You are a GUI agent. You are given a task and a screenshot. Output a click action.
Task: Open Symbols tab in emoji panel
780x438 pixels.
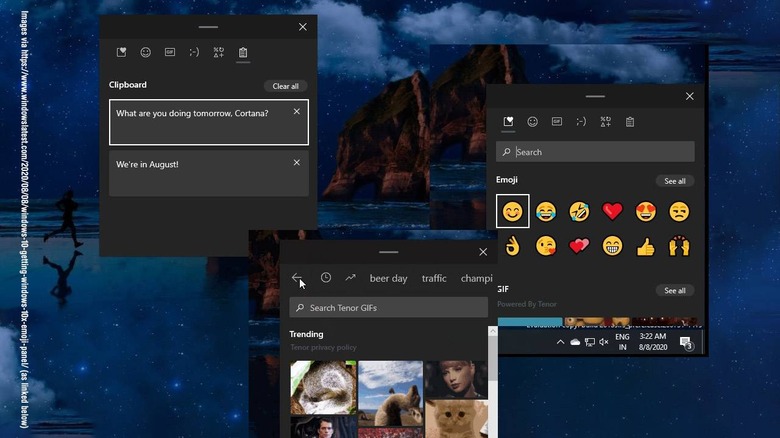point(605,121)
